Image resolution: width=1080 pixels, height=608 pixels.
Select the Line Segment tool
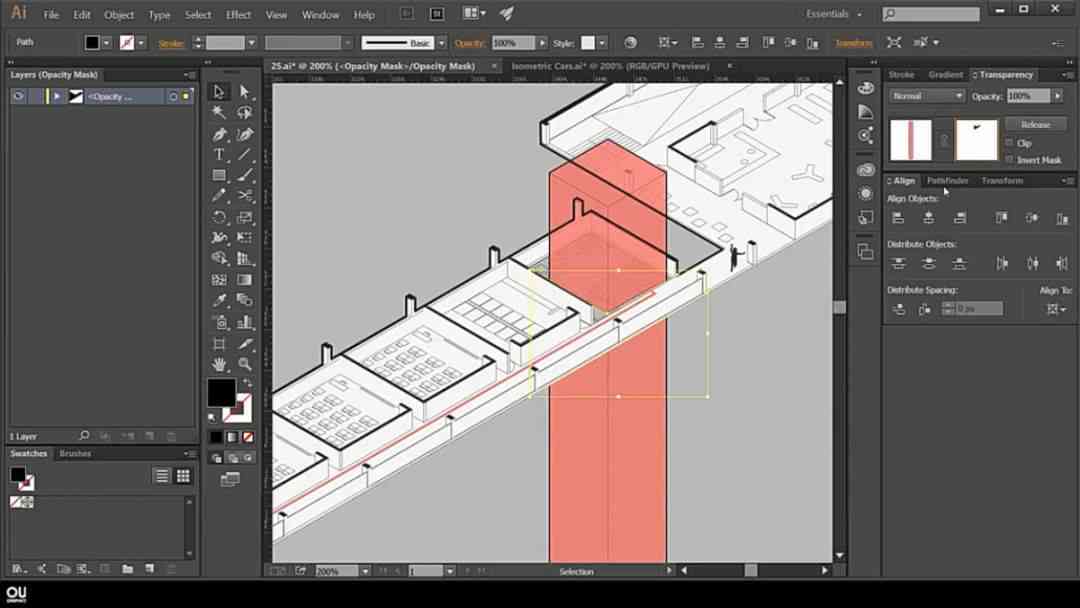tap(244, 155)
